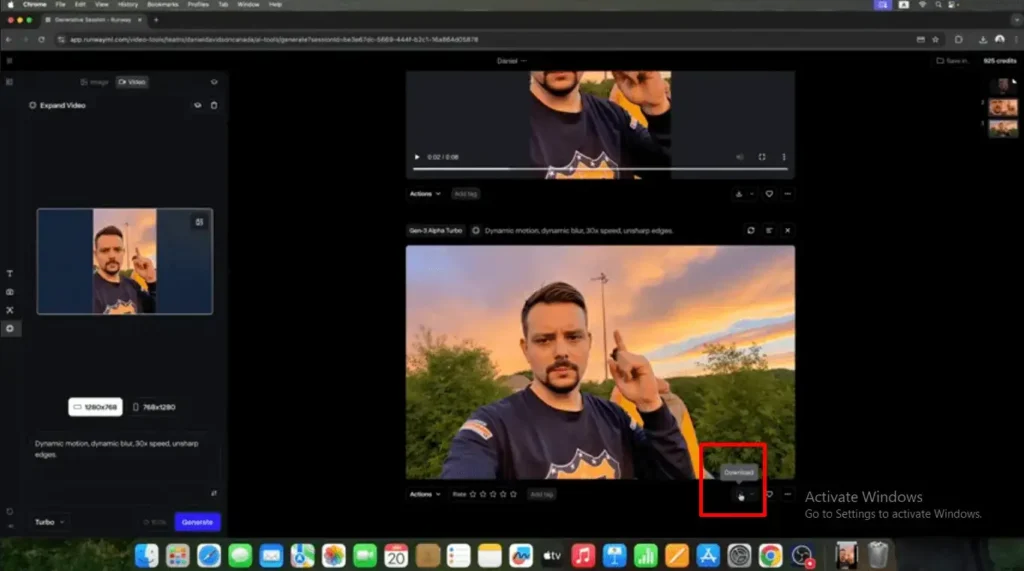
Task: Open download options arrow for upper video
Action: [x=752, y=194]
